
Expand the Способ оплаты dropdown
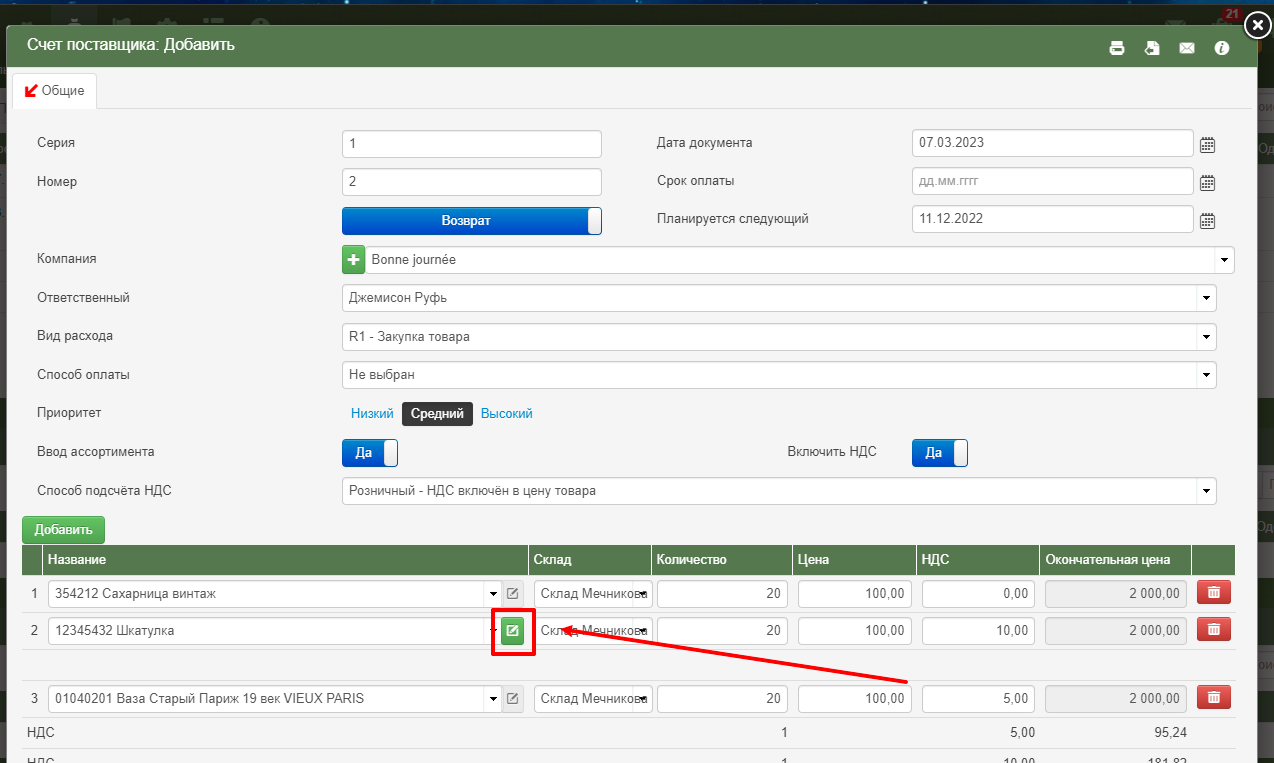[x=1207, y=375]
